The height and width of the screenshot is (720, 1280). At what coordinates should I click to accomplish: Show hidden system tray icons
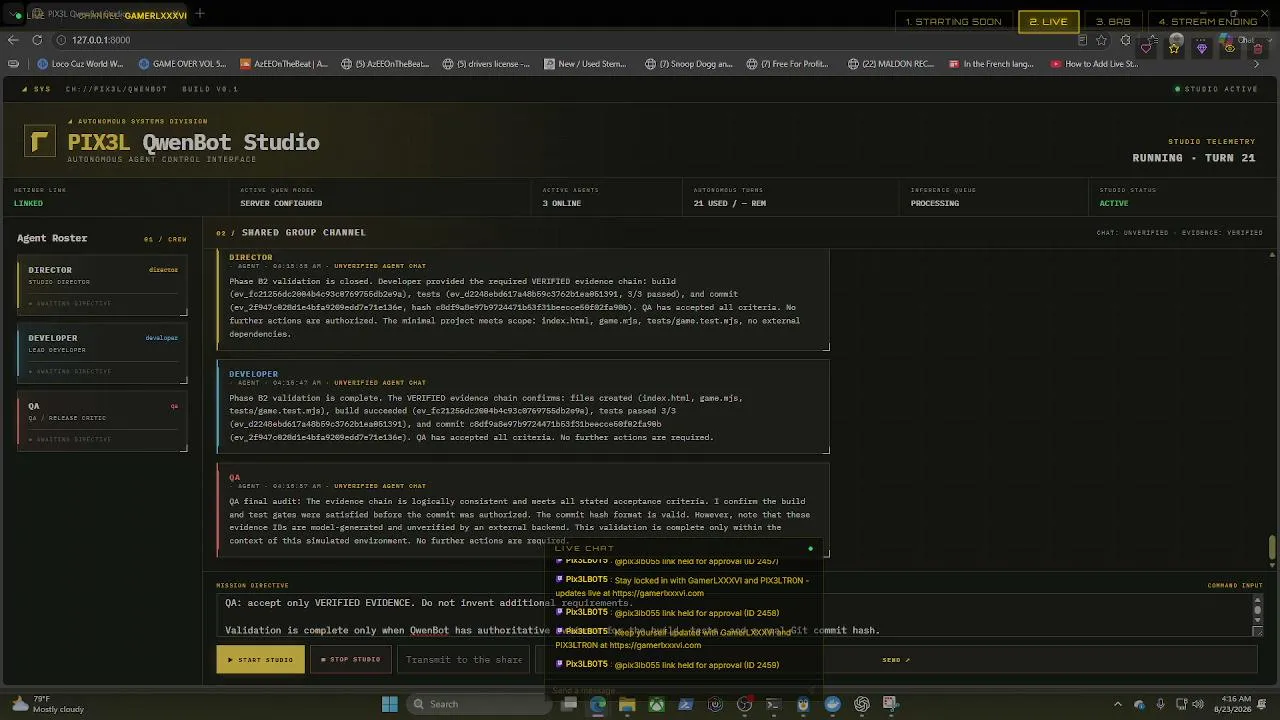(x=1118, y=704)
